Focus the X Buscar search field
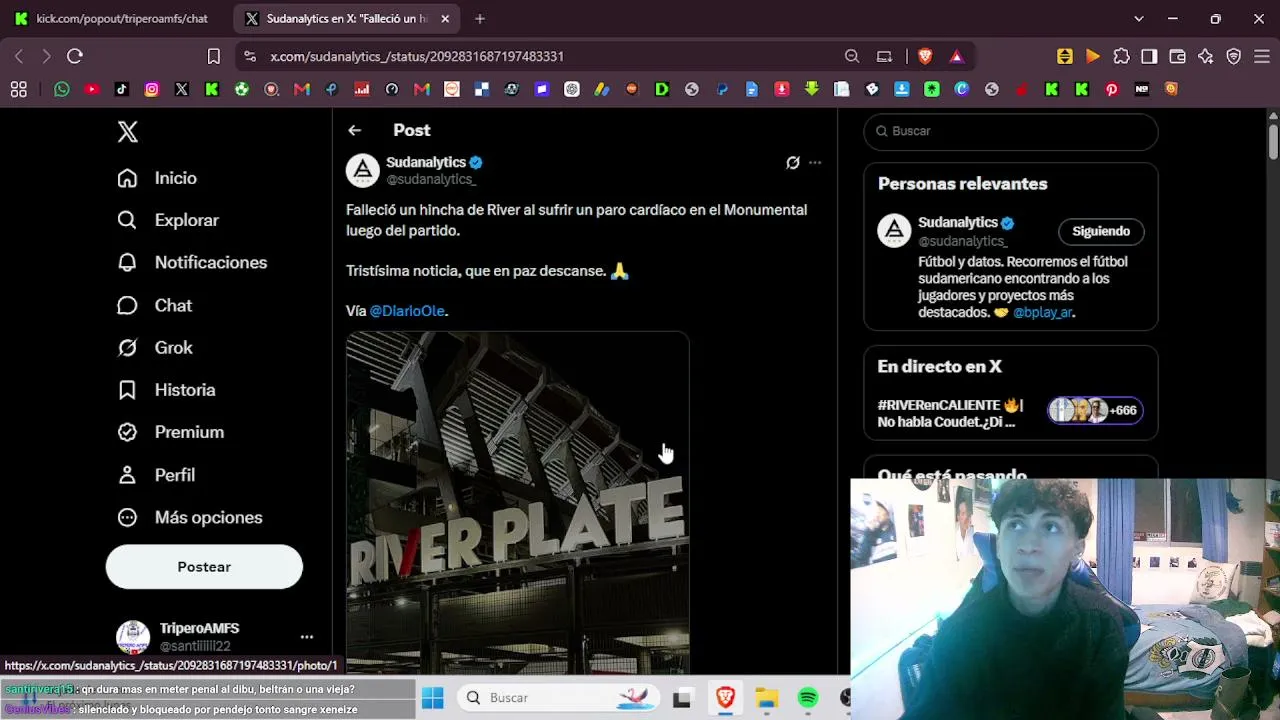1280x720 pixels. pos(1011,131)
